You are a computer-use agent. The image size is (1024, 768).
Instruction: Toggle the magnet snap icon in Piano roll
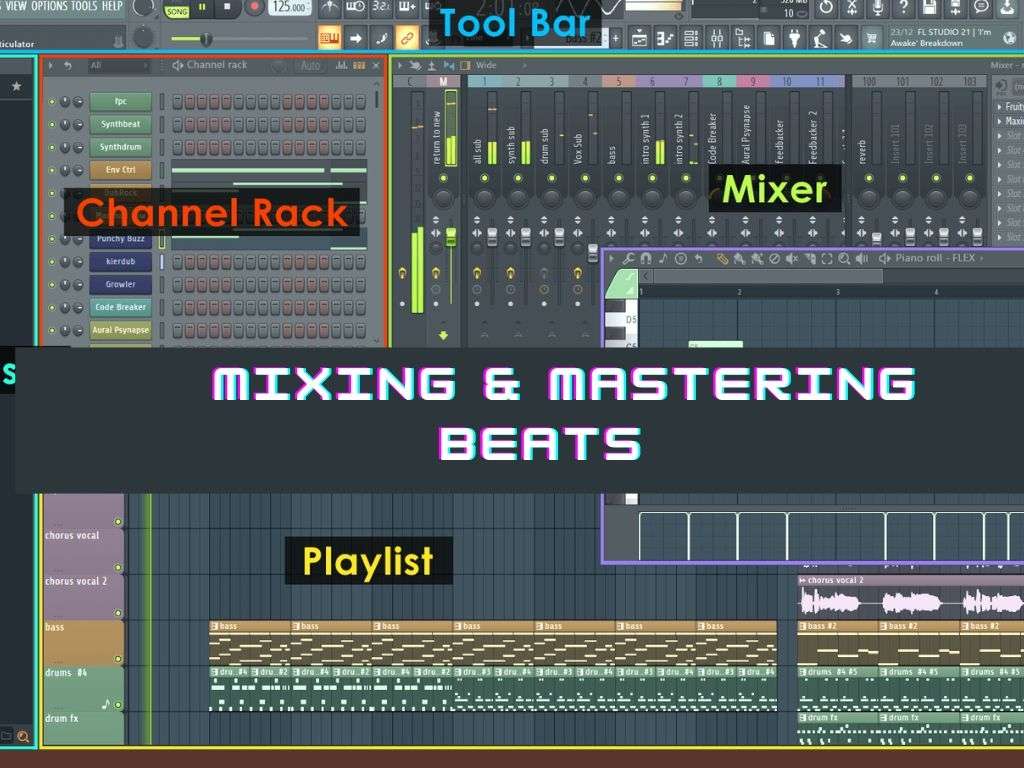pos(646,259)
